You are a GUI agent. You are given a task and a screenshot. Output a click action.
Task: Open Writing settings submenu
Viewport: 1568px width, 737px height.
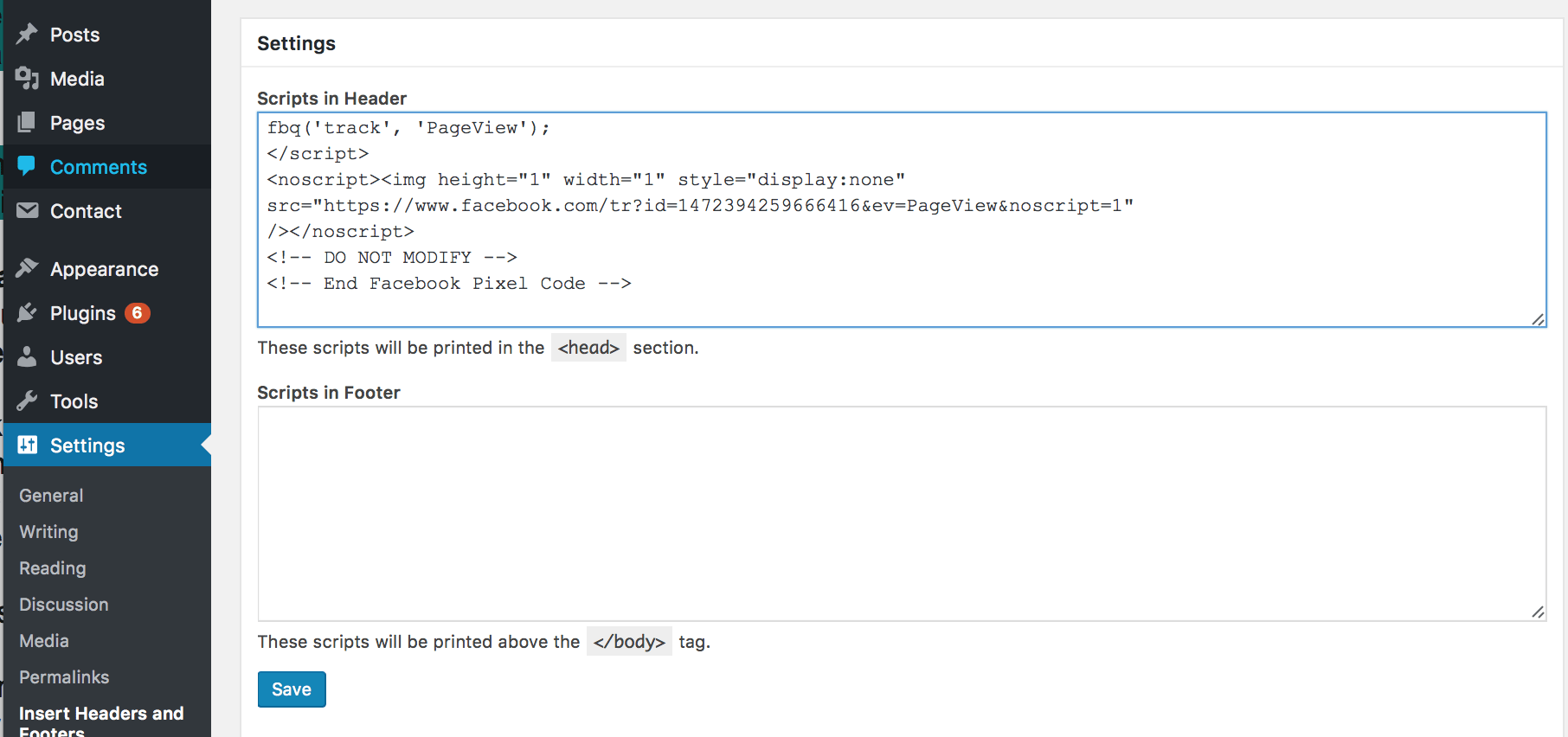[x=48, y=532]
